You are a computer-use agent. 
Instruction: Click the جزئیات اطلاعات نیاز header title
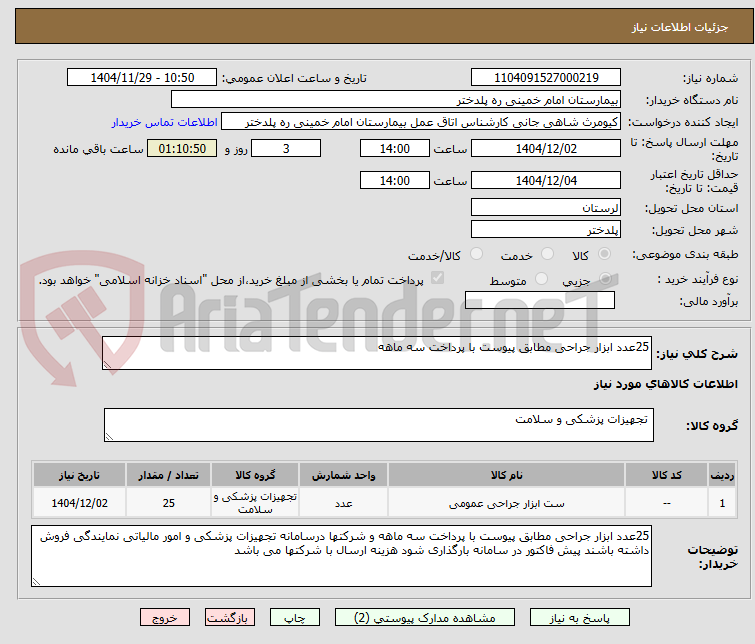[680, 27]
